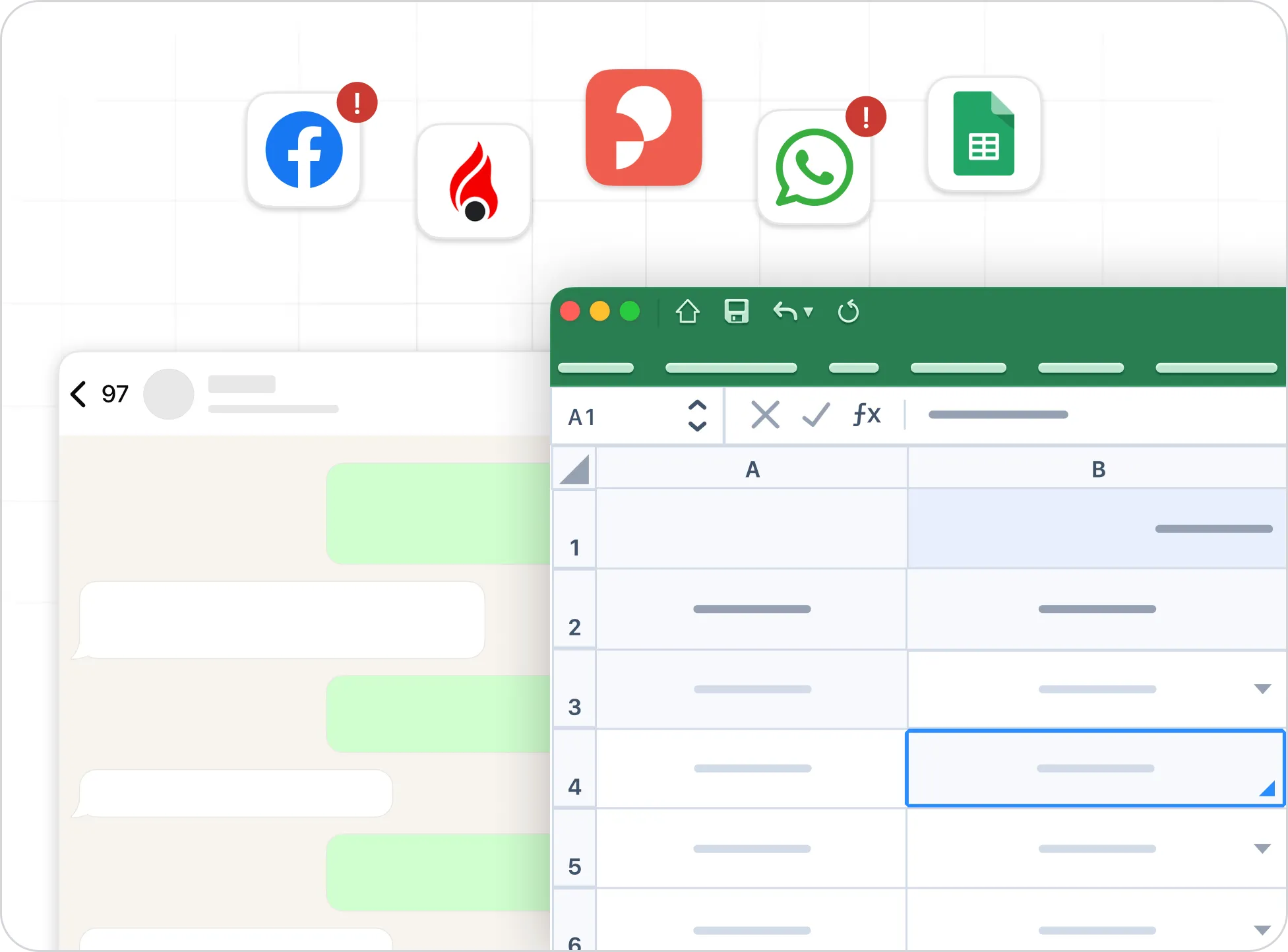Select row 4 header

pyautogui.click(x=574, y=769)
